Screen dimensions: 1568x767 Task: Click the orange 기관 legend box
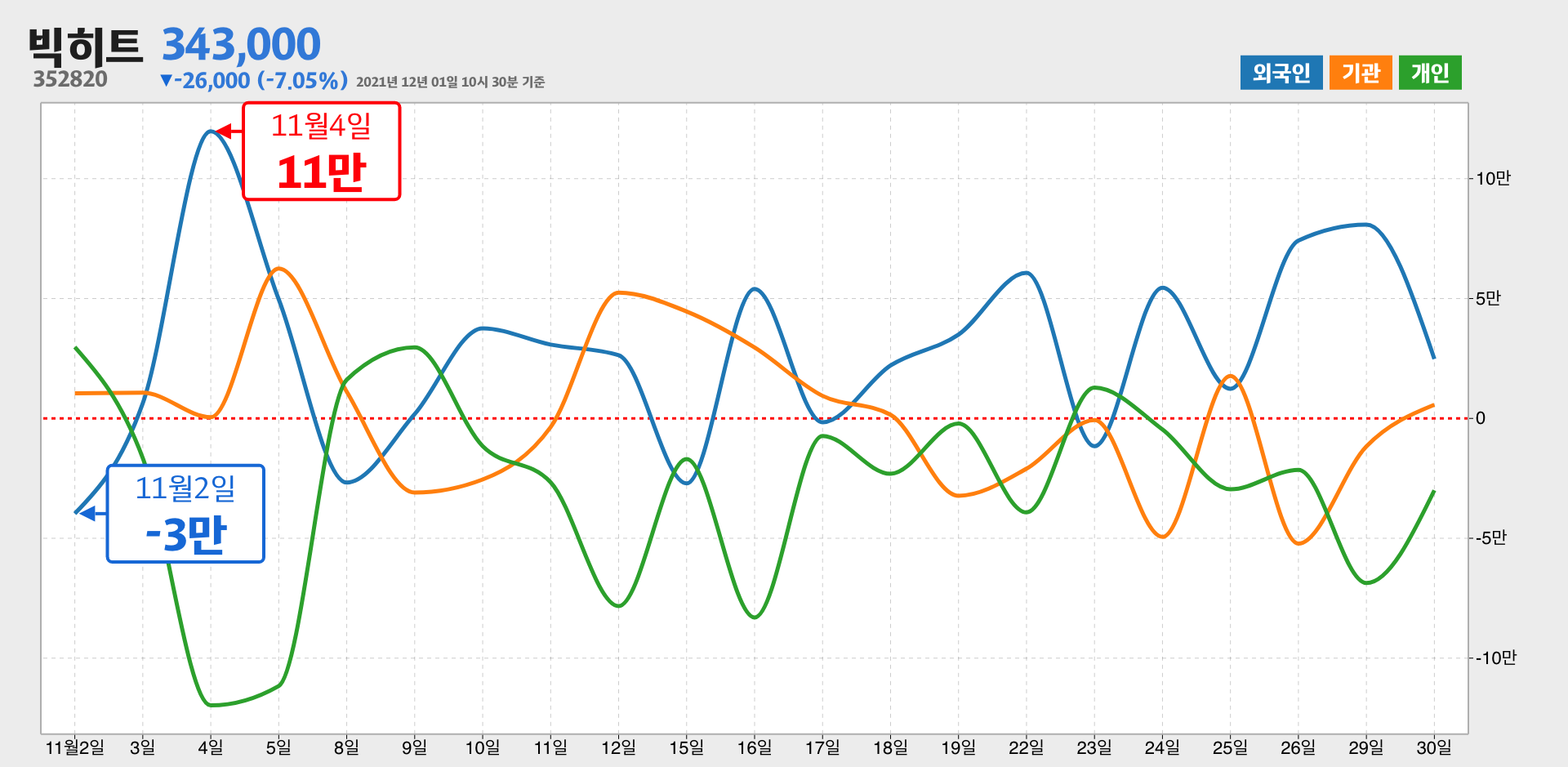click(x=1361, y=73)
